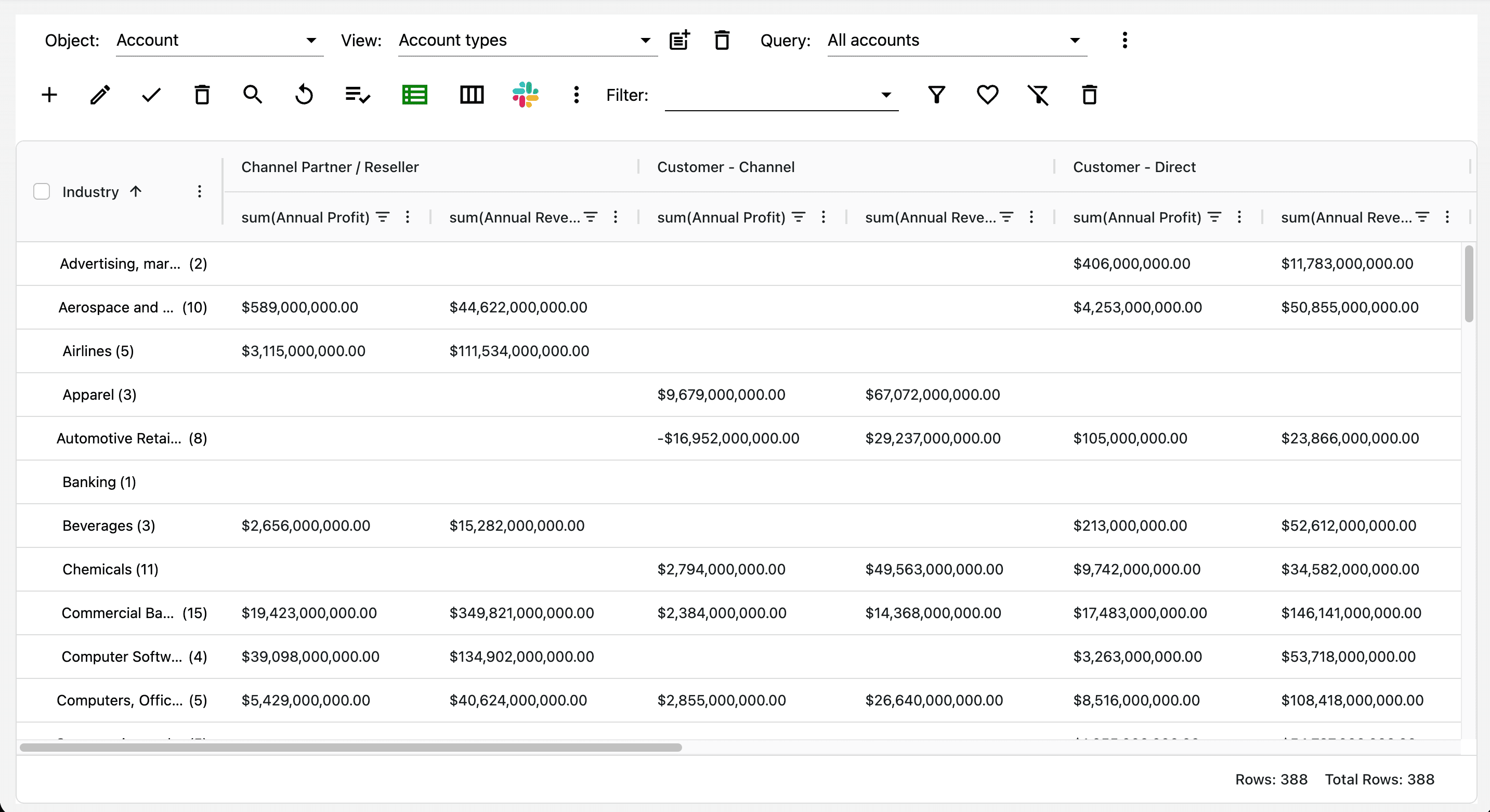The width and height of the screenshot is (1490, 812).
Task: Click the columns layout icon
Action: [x=472, y=95]
